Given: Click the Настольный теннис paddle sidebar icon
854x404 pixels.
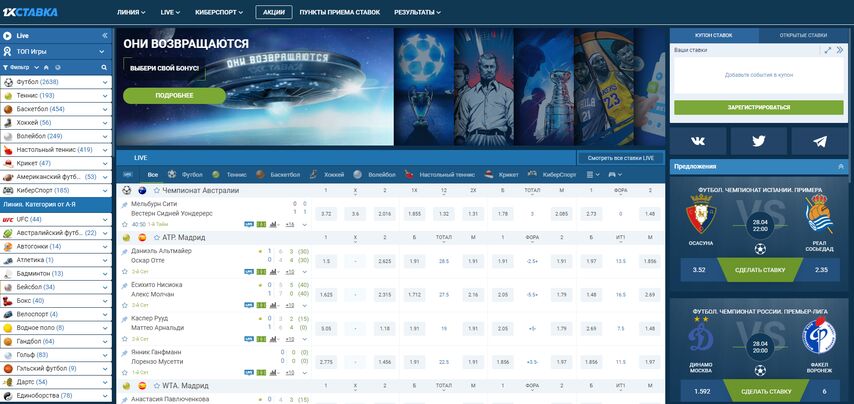Looking at the screenshot, I should click(8, 150).
